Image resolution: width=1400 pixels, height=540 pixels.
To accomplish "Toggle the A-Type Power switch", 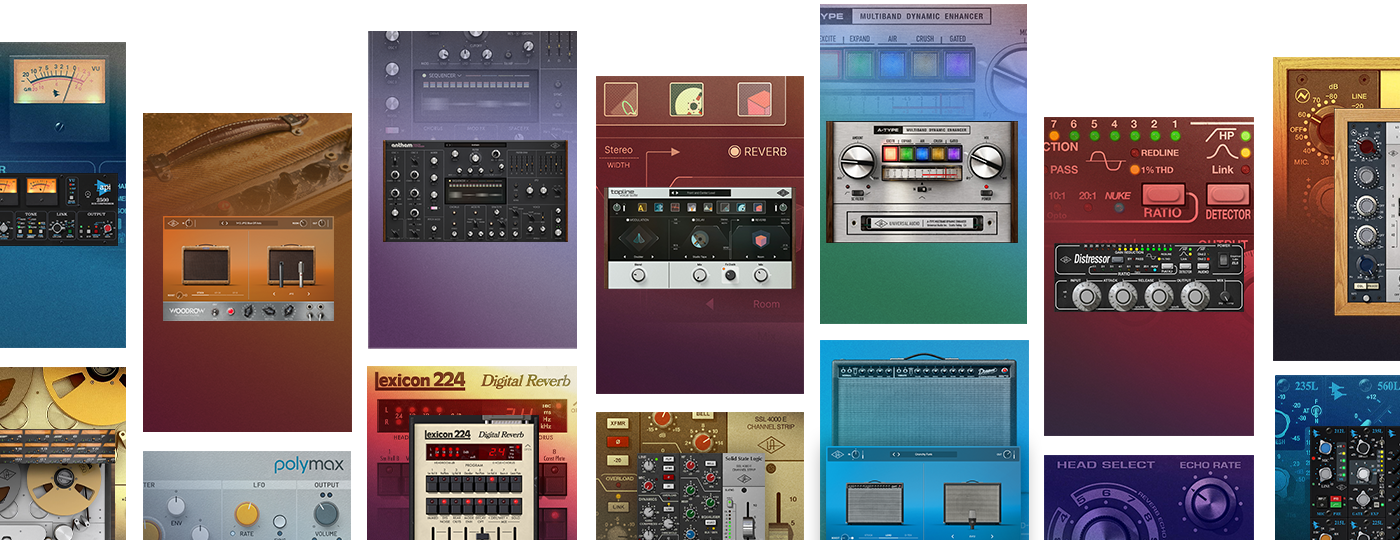I will (986, 191).
